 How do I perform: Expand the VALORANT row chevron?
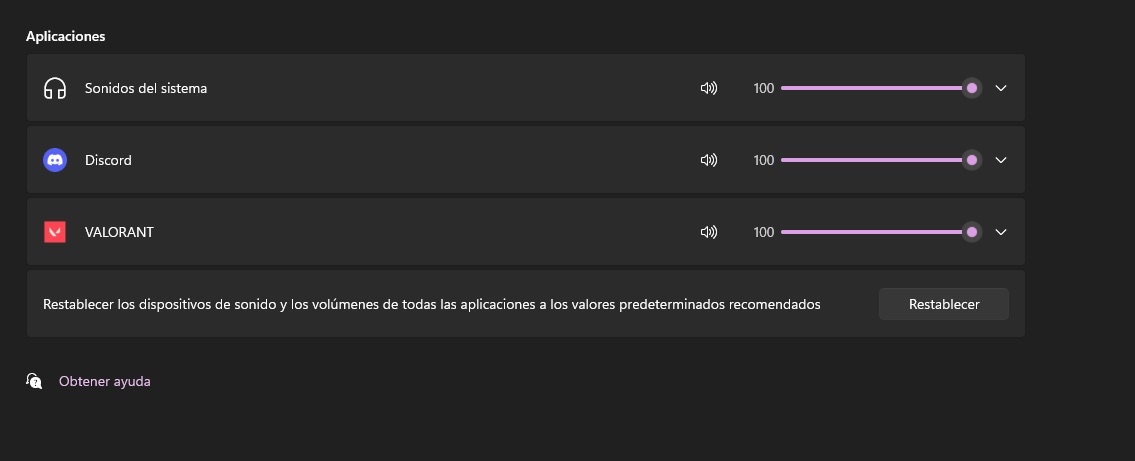1001,232
